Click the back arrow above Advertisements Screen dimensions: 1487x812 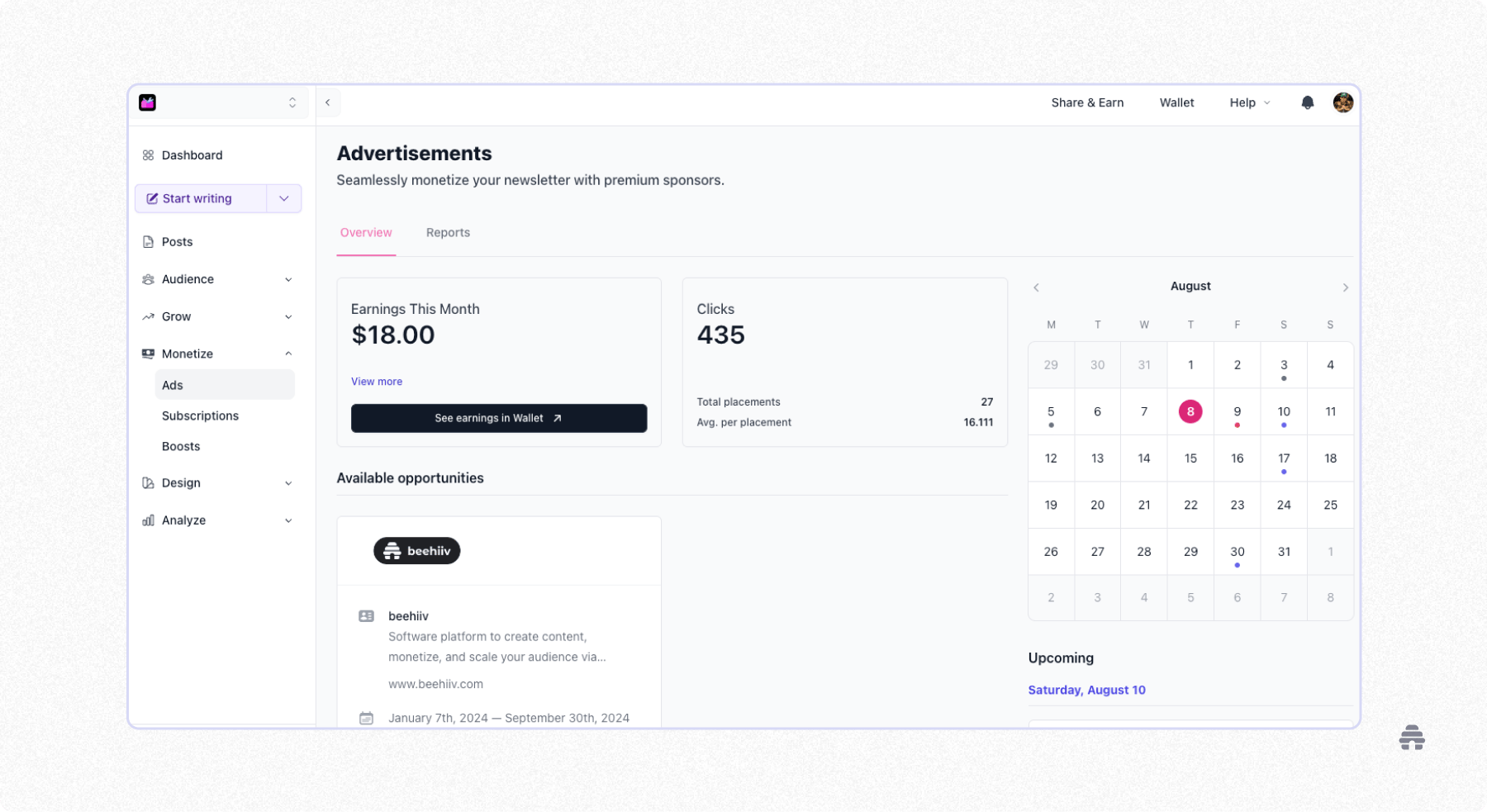point(328,102)
